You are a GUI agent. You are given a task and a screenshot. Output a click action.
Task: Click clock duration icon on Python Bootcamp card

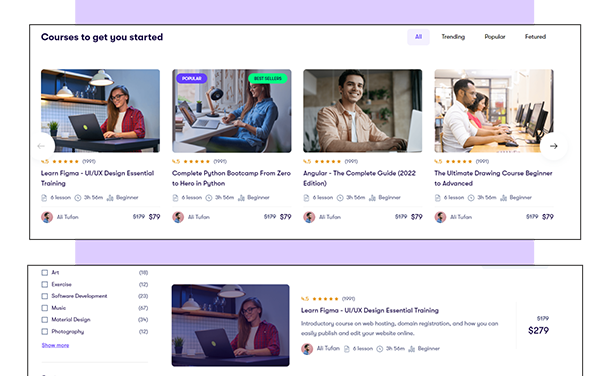point(209,198)
